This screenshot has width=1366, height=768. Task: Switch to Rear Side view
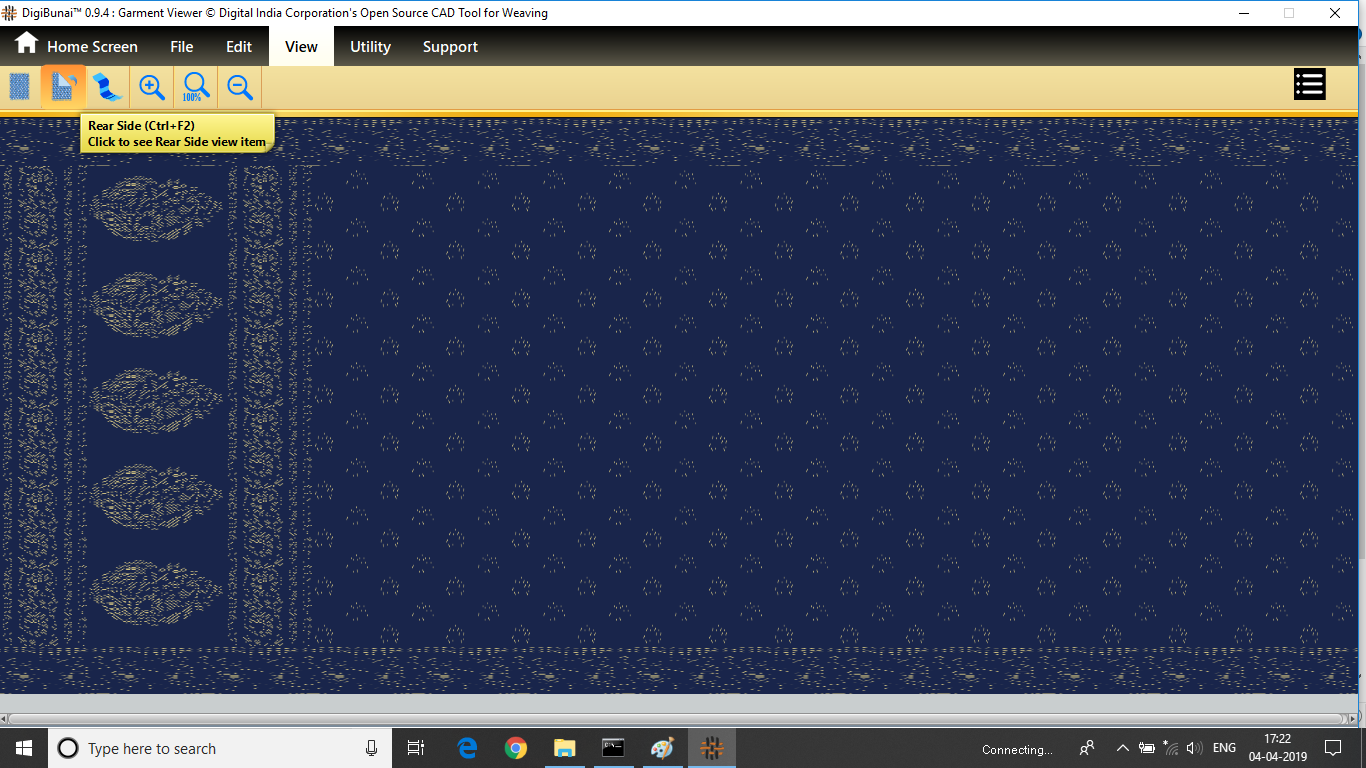[x=63, y=87]
